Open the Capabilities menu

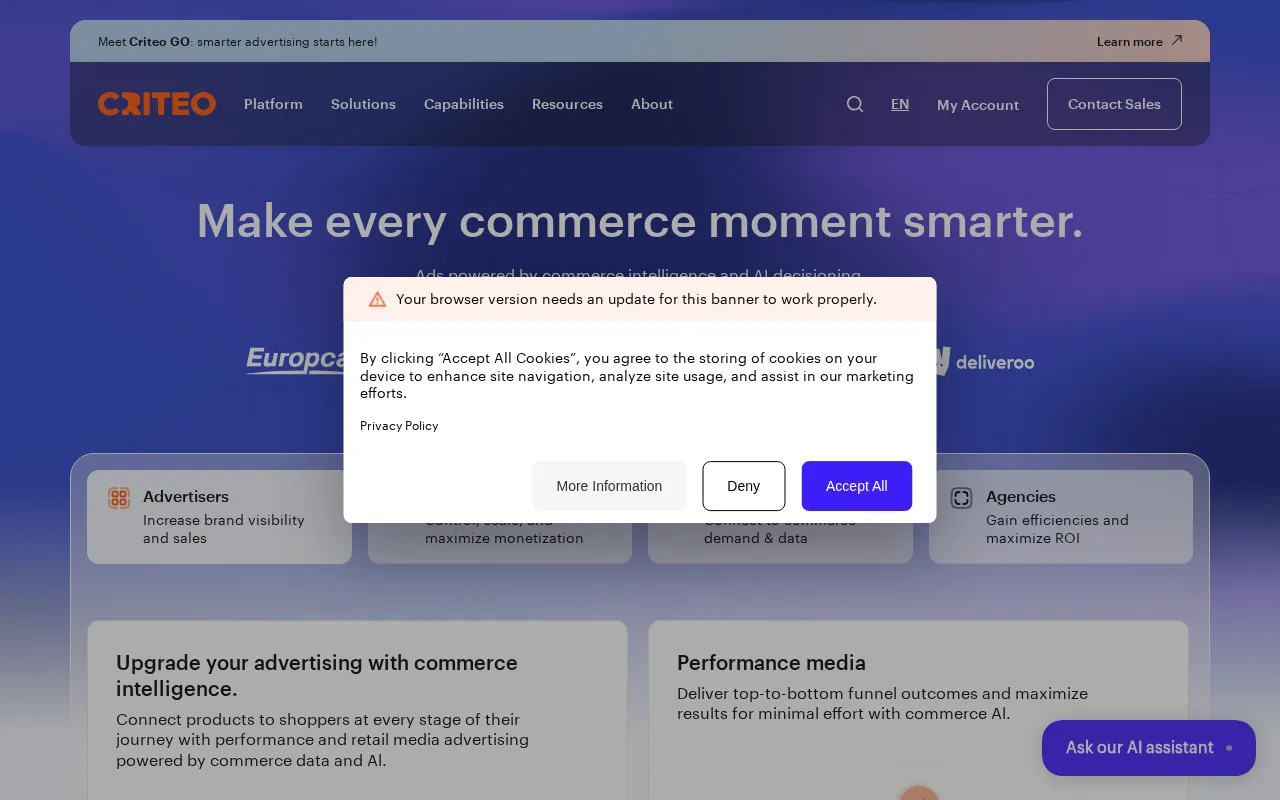tap(464, 104)
